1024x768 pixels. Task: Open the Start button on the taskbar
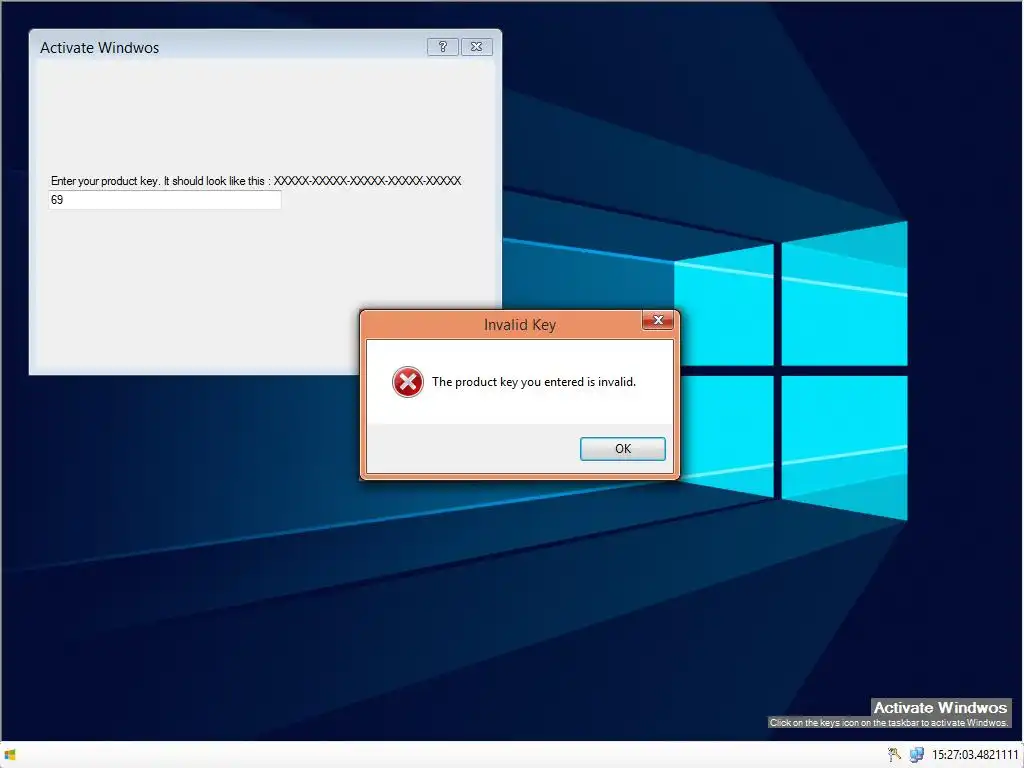click(x=10, y=755)
